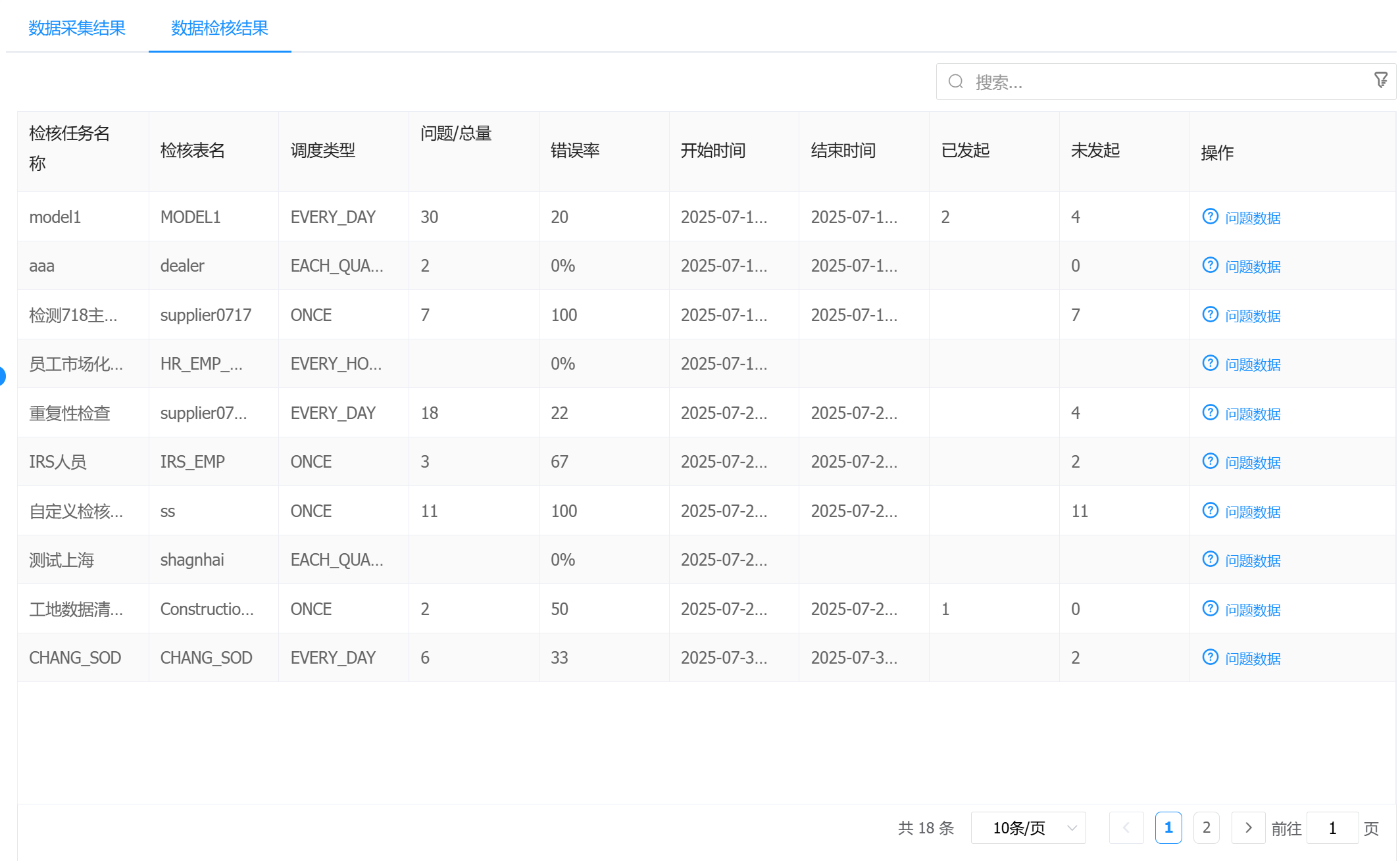Click question-mark icon in 重复性检查 row
The width and height of the screenshot is (1400, 861).
(x=1210, y=412)
